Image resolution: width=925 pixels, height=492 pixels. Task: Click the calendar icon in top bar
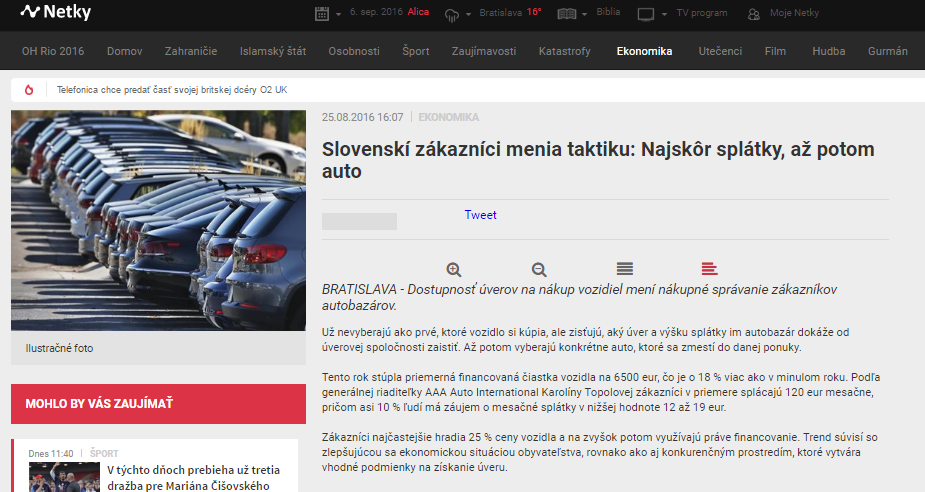pos(322,14)
